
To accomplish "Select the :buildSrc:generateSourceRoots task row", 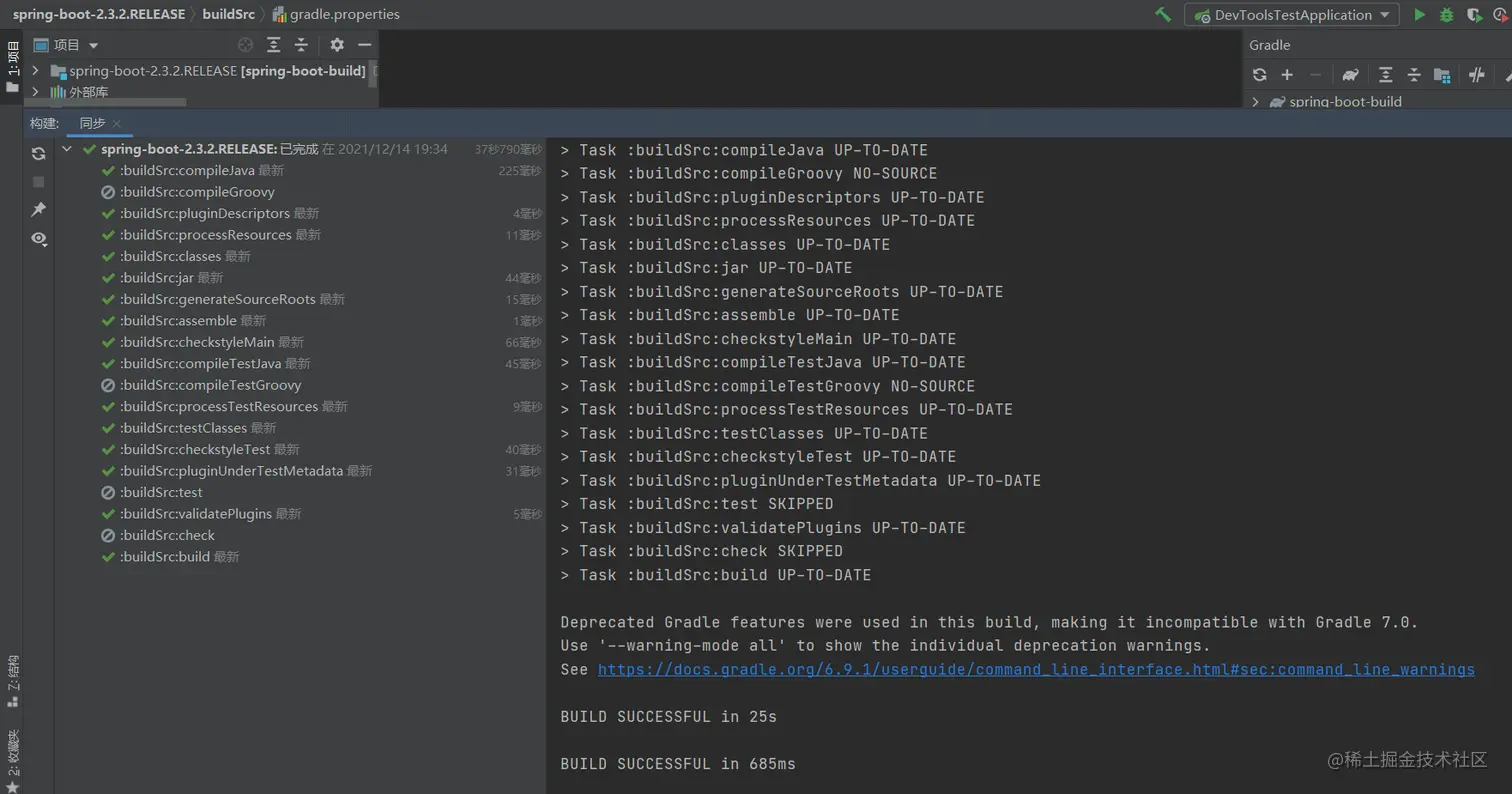I will pyautogui.click(x=300, y=299).
